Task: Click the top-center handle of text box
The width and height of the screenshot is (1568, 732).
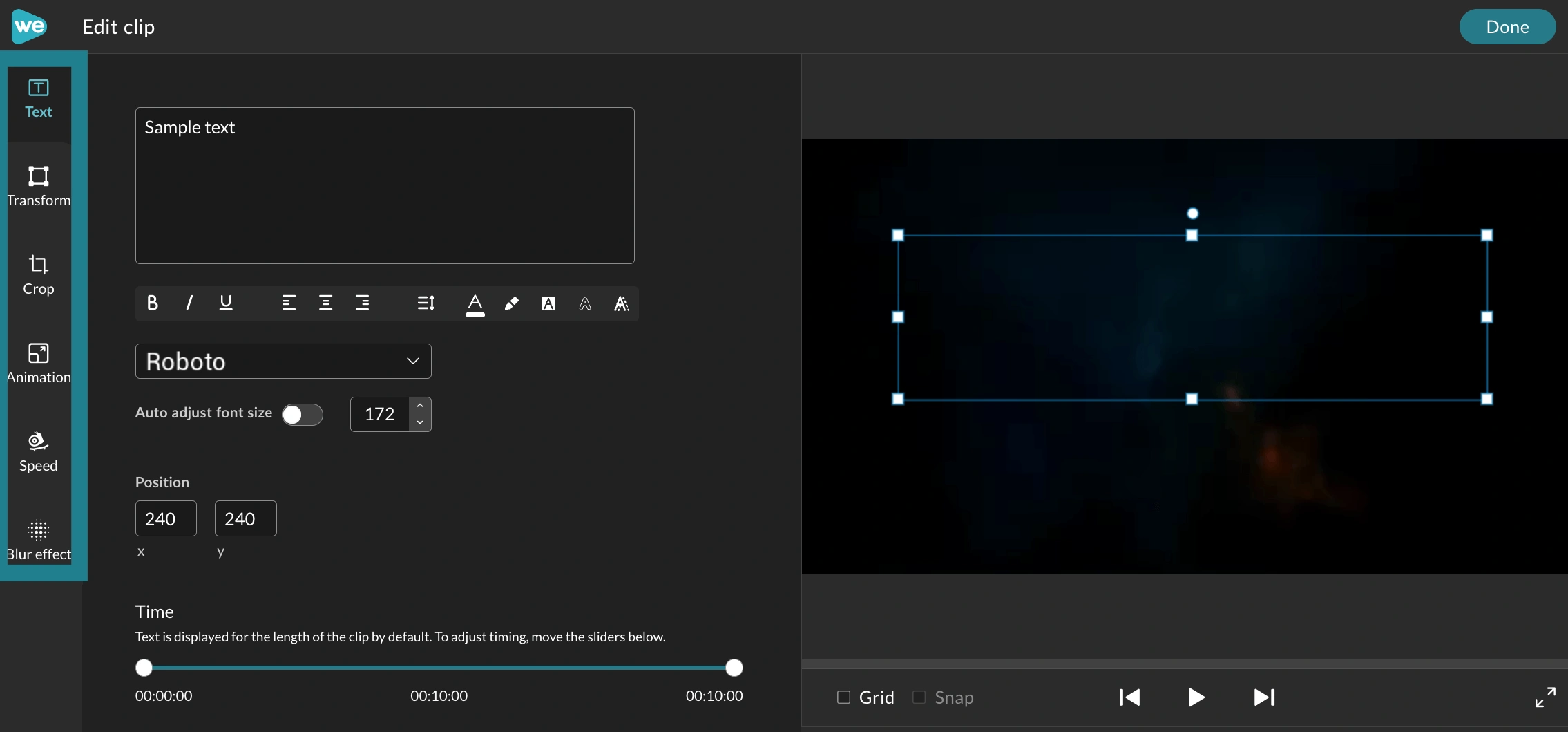Action: [x=1192, y=235]
